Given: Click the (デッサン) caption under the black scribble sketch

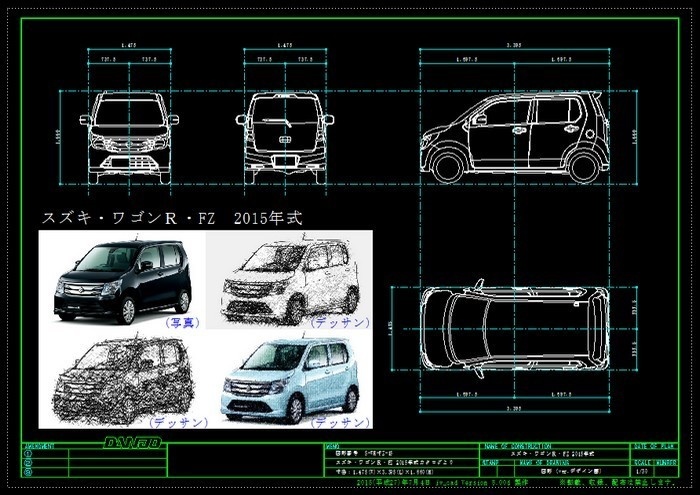Looking at the screenshot, I should tap(179, 422).
